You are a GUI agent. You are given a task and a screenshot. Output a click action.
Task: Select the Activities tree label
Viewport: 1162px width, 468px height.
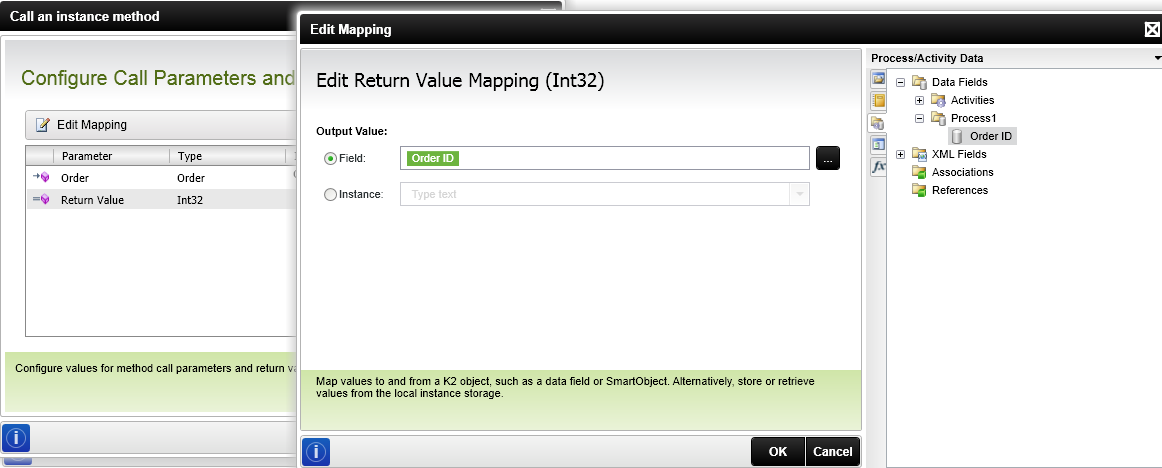(972, 100)
